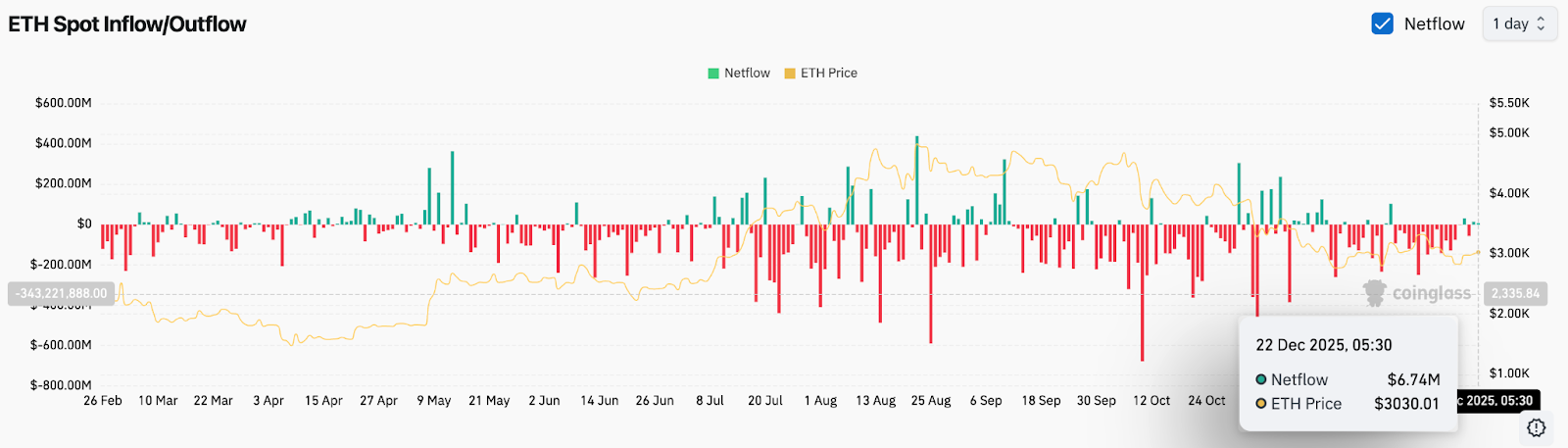Click the $5.50K label on price axis

coord(1508,102)
